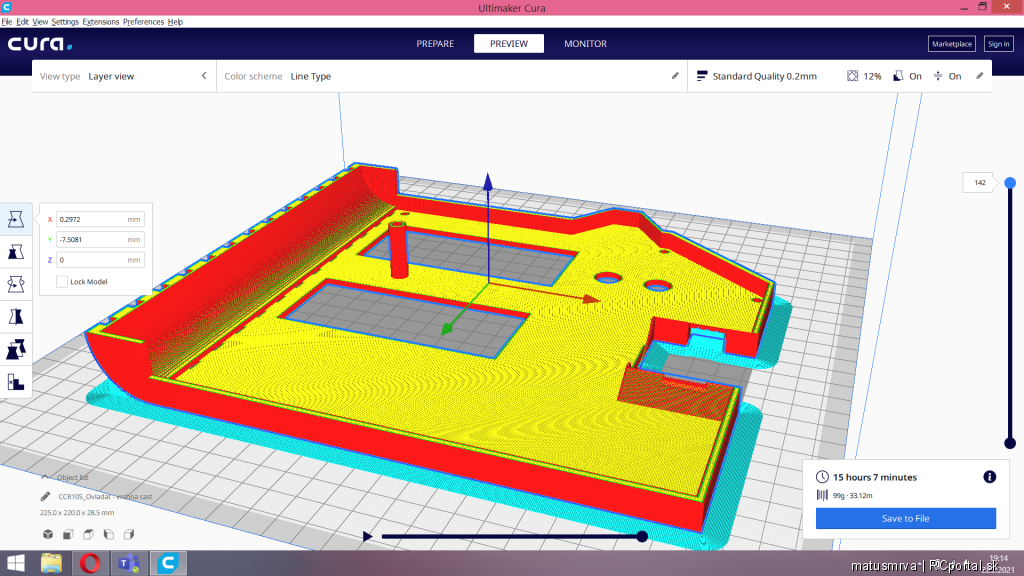Click the support On icon

[x=899, y=76]
